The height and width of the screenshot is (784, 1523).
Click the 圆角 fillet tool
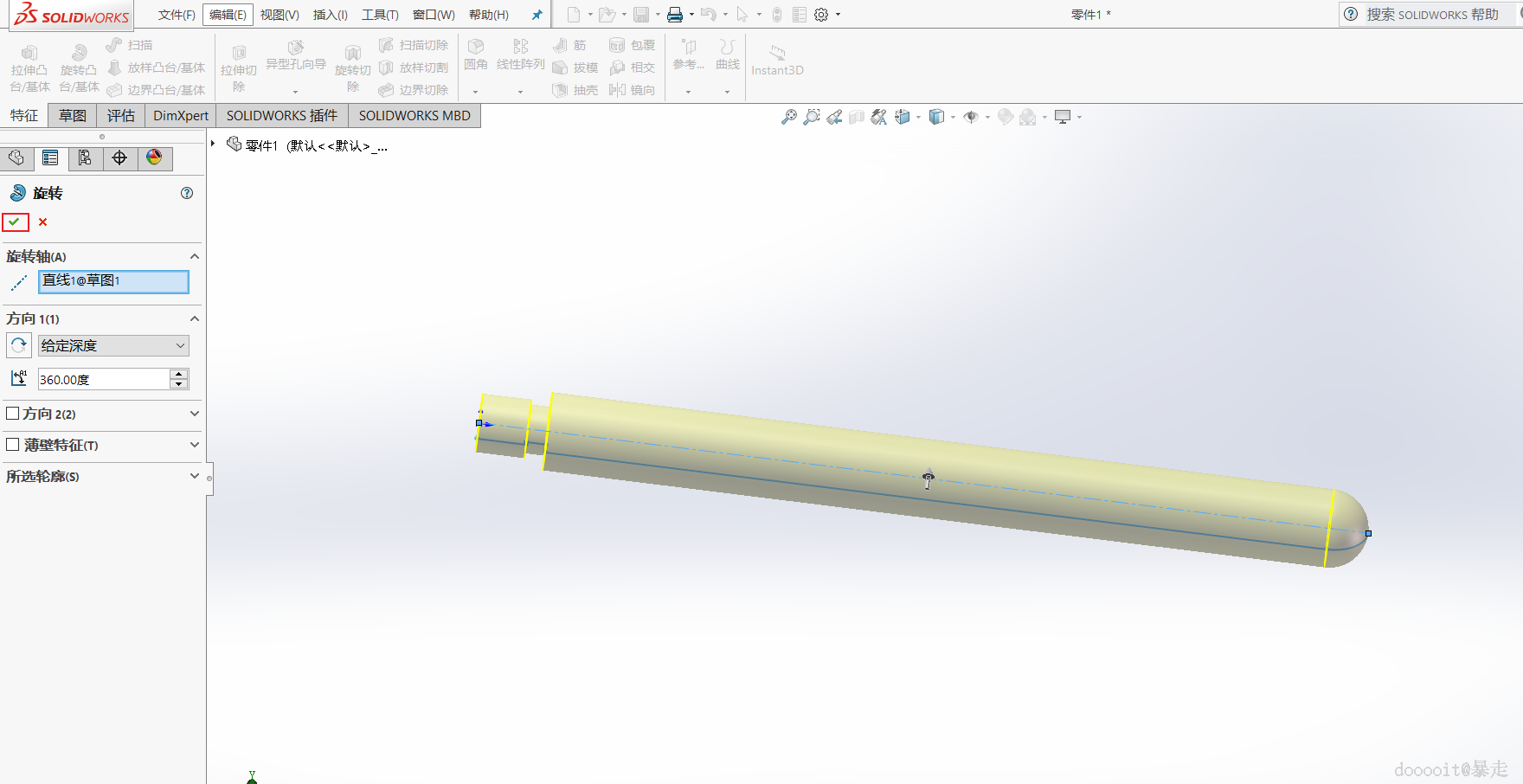click(x=476, y=54)
